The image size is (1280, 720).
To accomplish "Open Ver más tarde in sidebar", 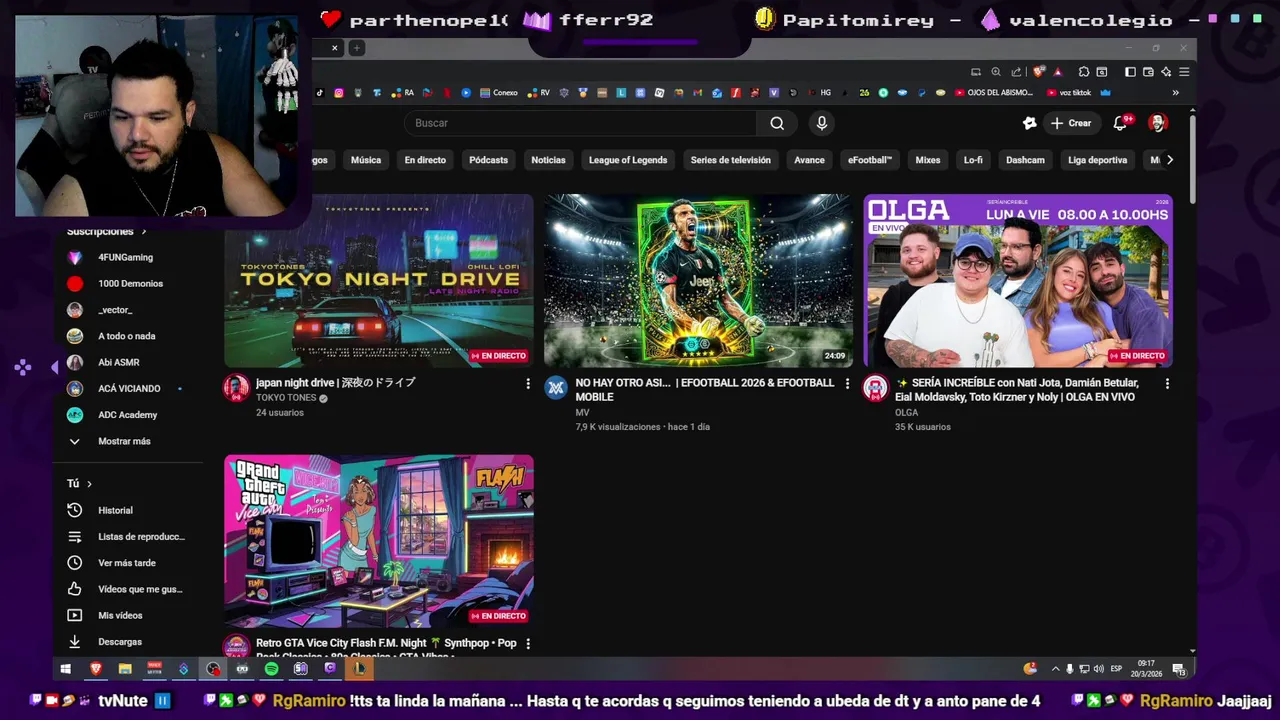I will 127,563.
